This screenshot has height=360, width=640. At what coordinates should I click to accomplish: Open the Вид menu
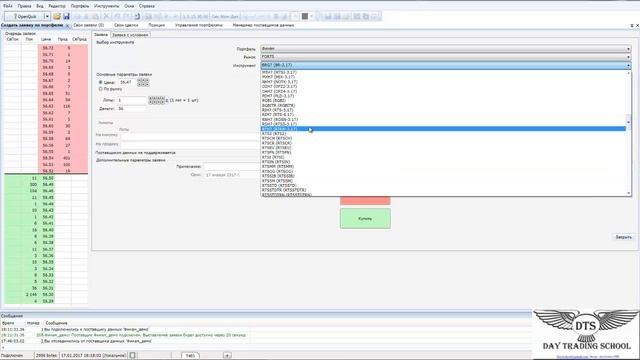40,6
